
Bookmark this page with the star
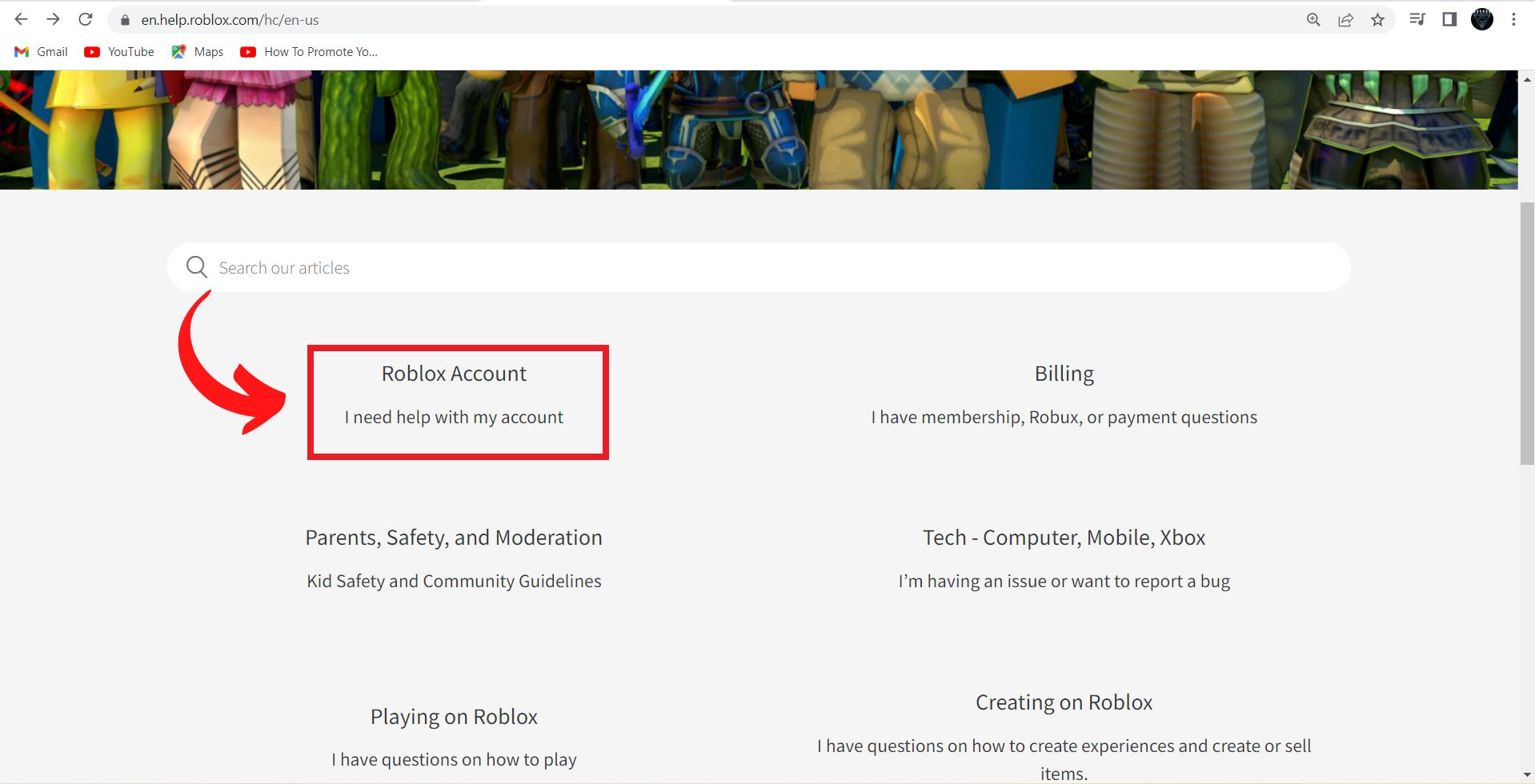(x=1377, y=20)
